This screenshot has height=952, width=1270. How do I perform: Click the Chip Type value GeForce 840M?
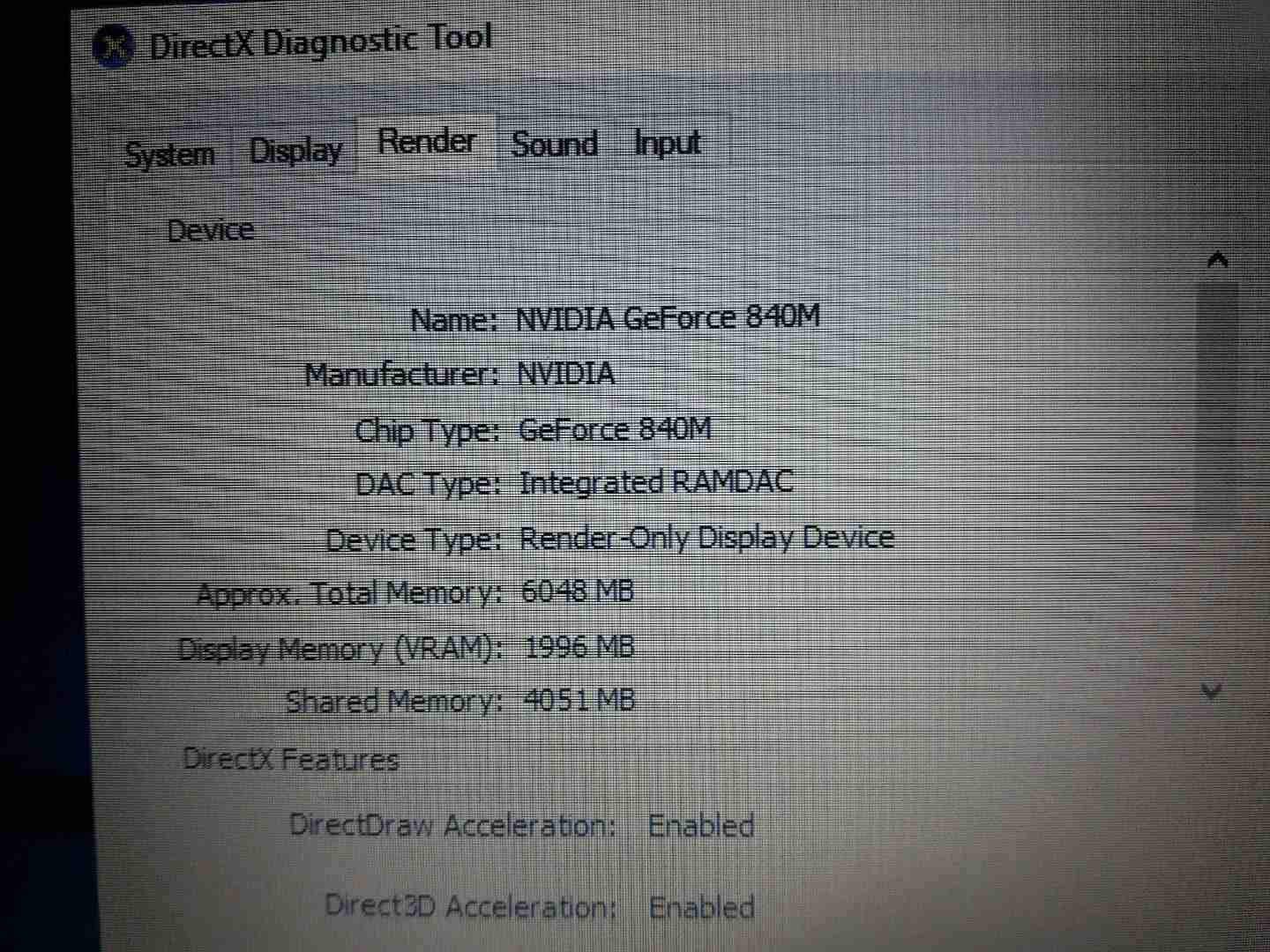(x=614, y=429)
